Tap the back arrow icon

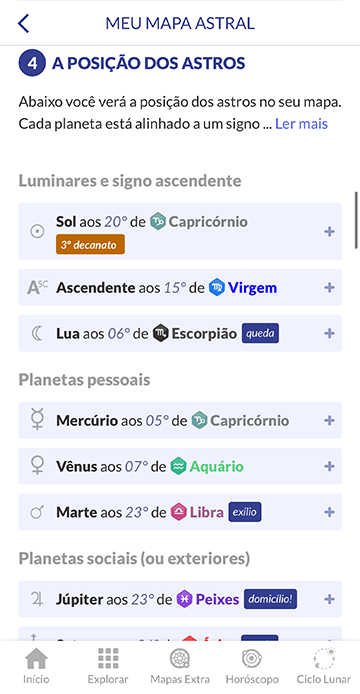(x=23, y=23)
